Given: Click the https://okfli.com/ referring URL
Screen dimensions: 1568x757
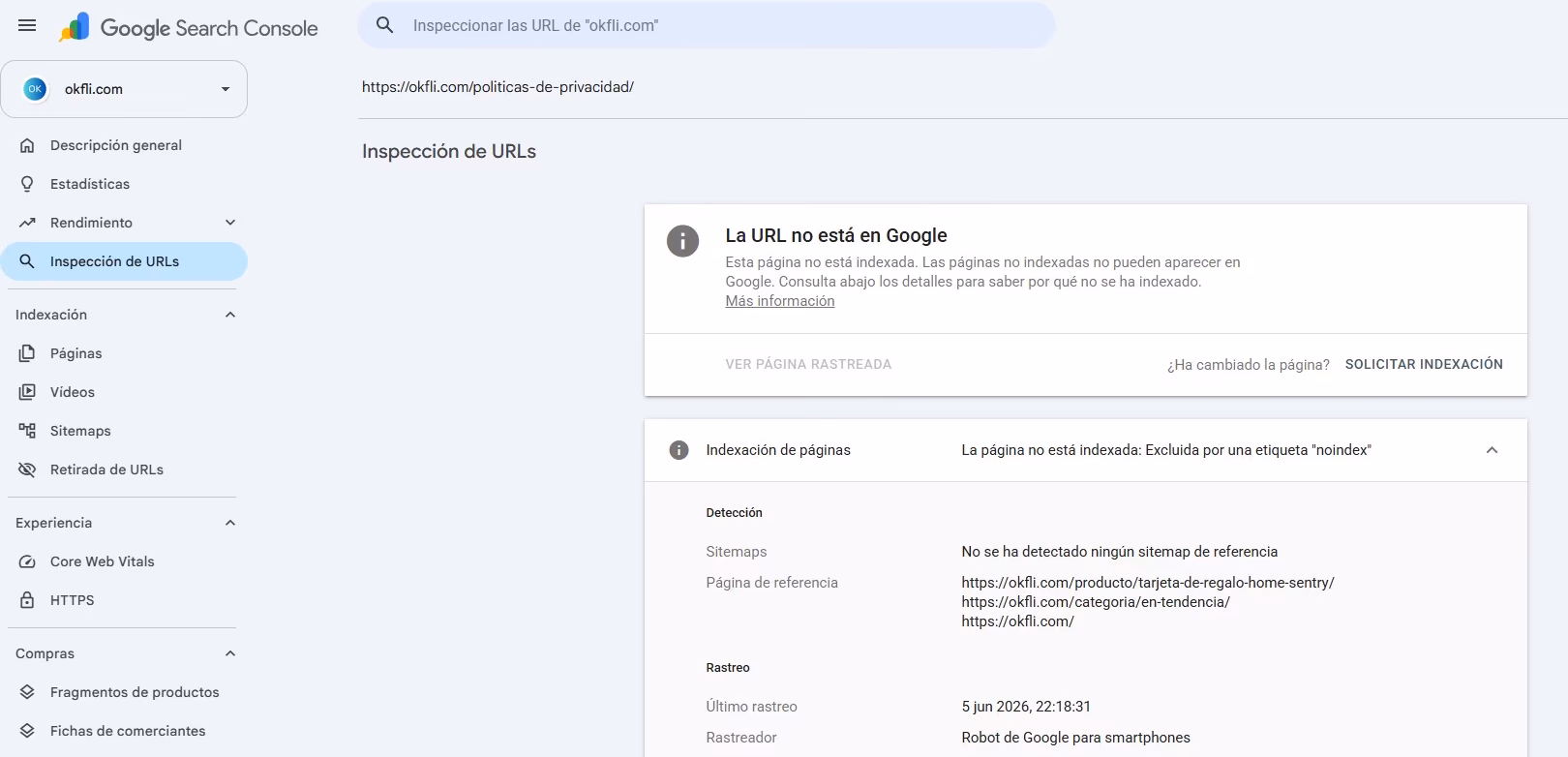Looking at the screenshot, I should coord(1017,621).
